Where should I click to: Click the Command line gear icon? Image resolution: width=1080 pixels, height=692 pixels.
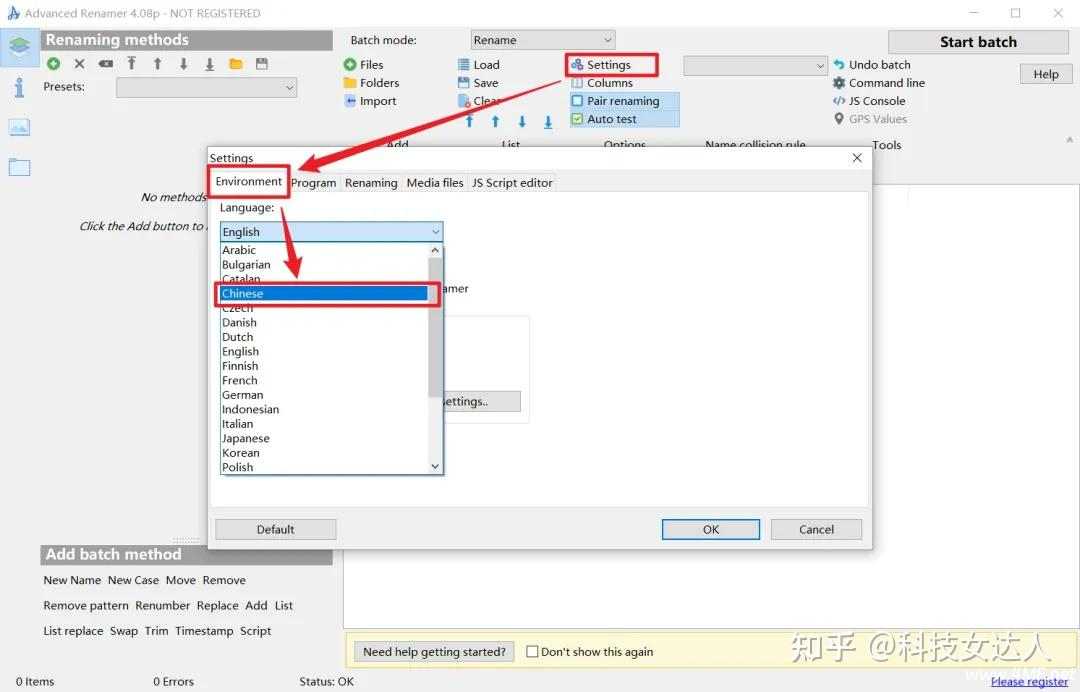(839, 83)
